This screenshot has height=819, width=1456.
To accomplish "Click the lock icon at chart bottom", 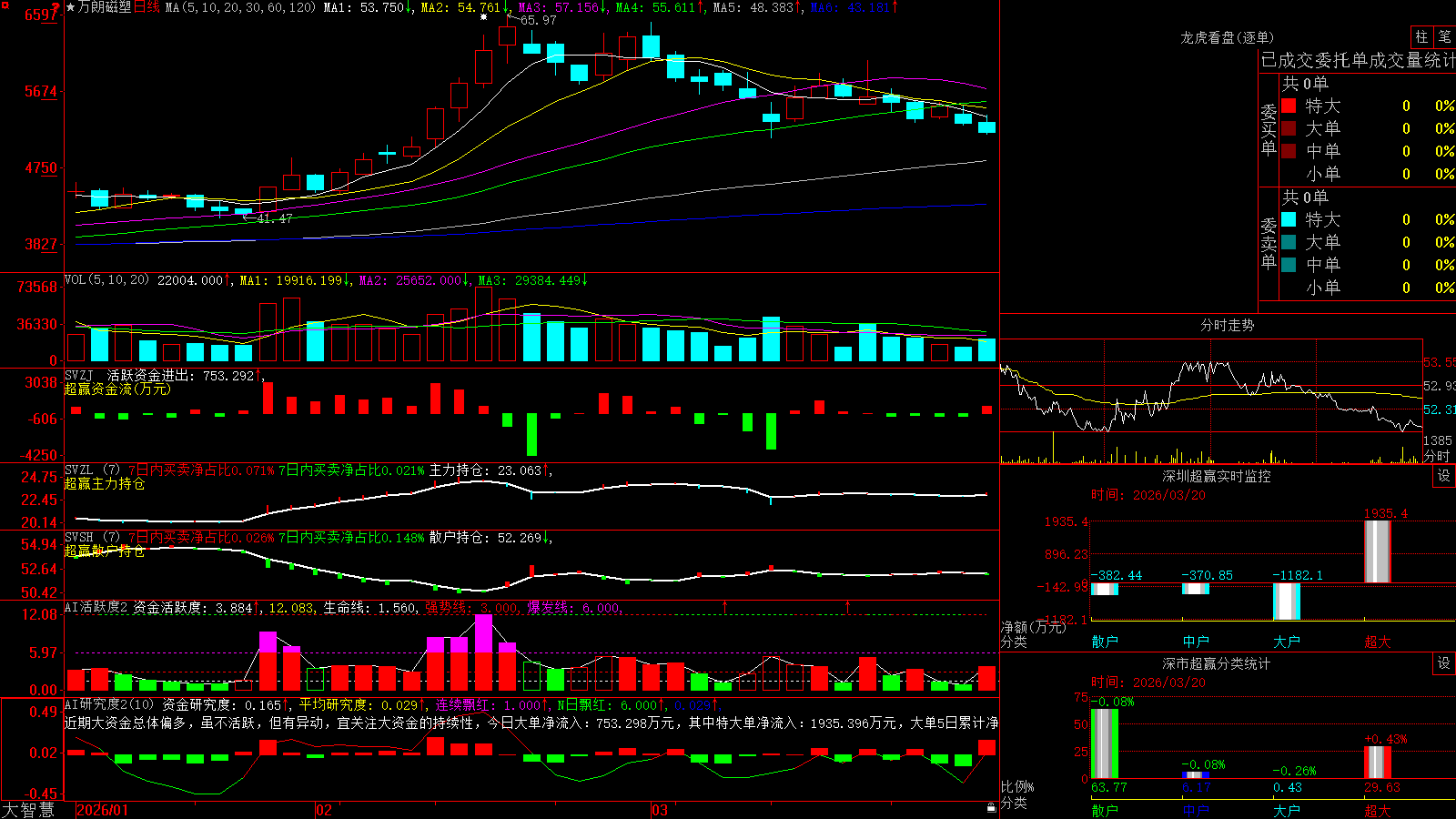I will pyautogui.click(x=991, y=808).
